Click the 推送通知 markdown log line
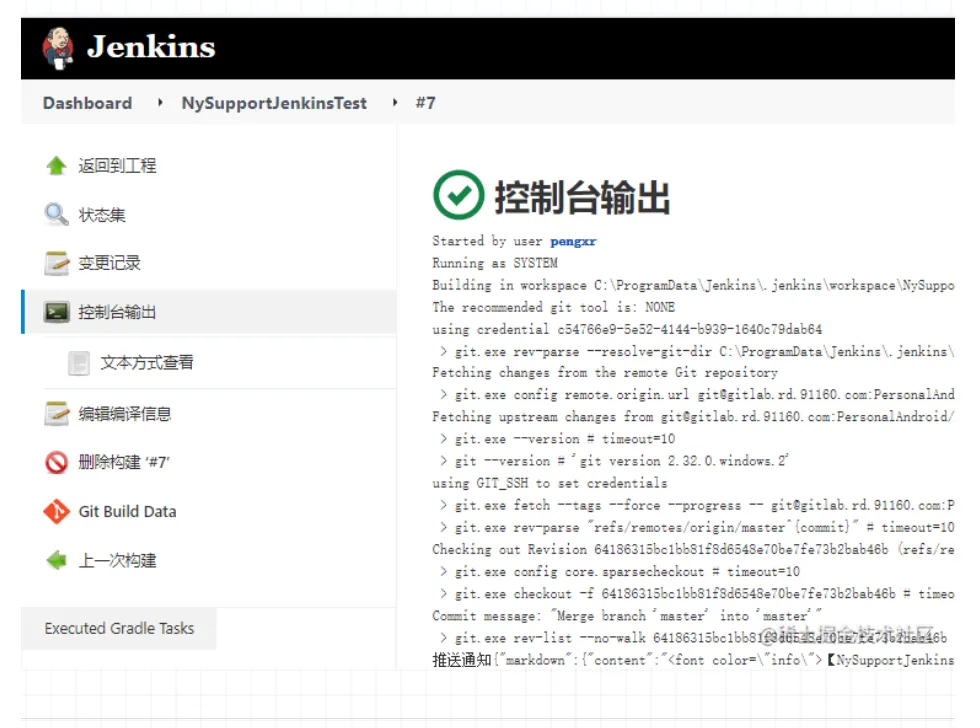980x728 pixels. [693, 661]
